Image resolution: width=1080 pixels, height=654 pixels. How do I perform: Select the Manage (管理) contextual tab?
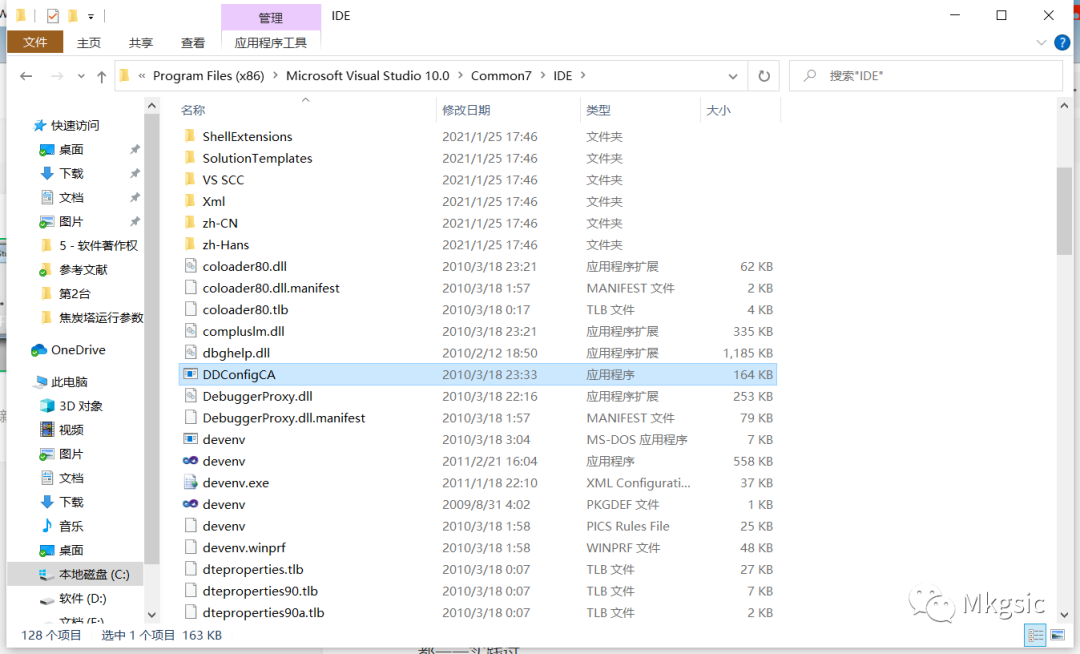tap(271, 17)
